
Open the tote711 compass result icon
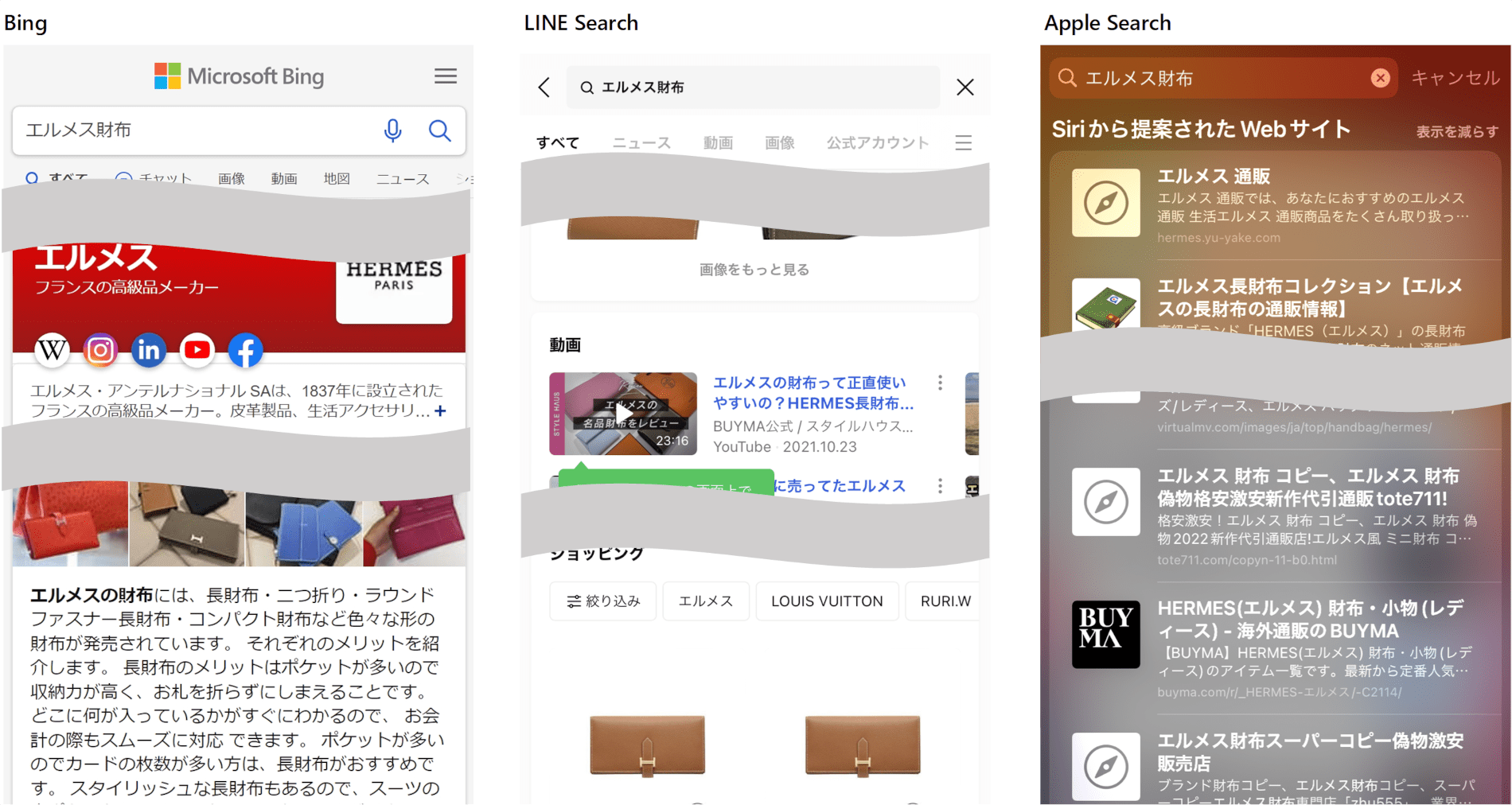[x=1106, y=502]
